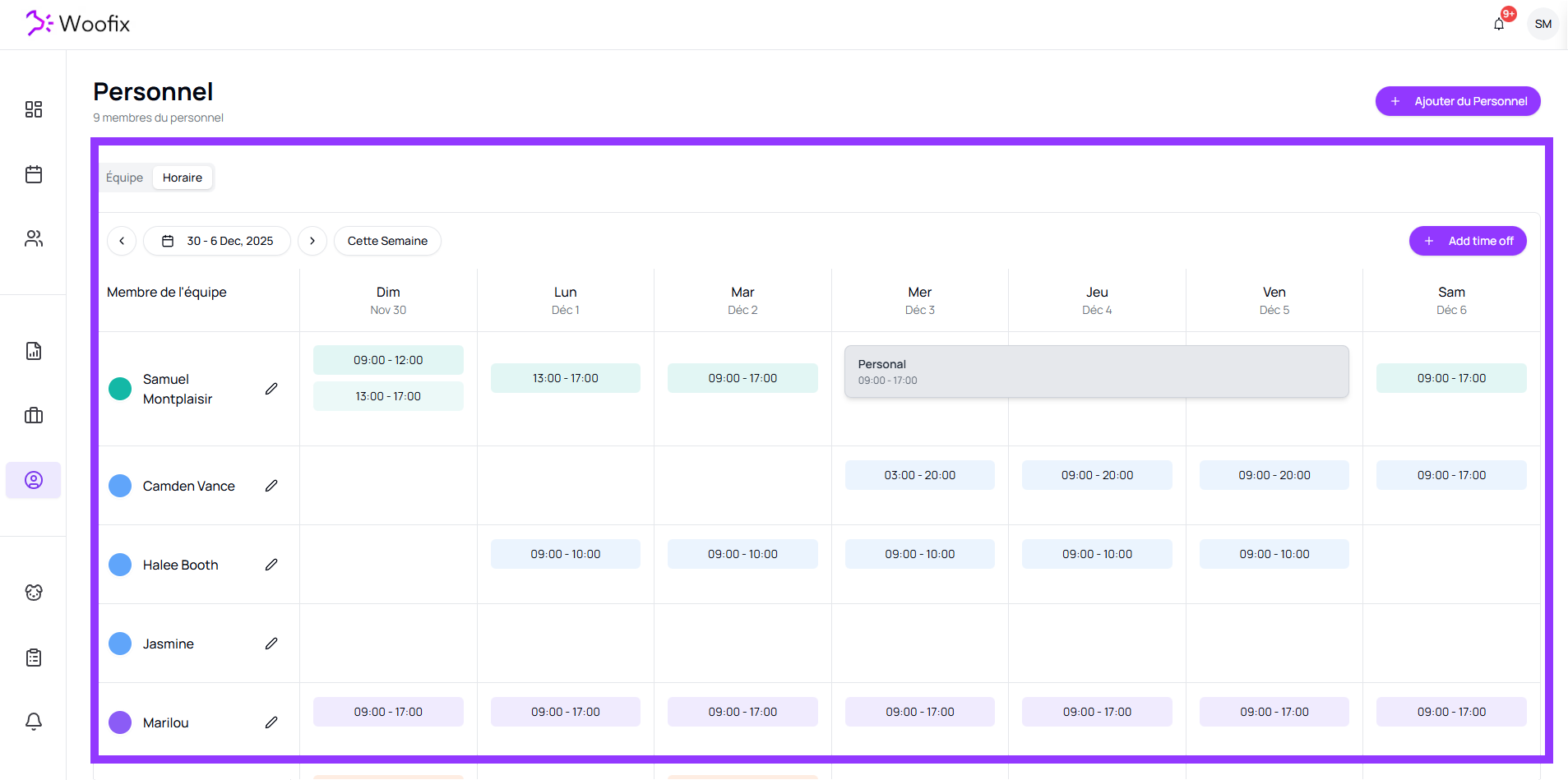
Task: Go to previous week with left chevron
Action: (x=122, y=241)
